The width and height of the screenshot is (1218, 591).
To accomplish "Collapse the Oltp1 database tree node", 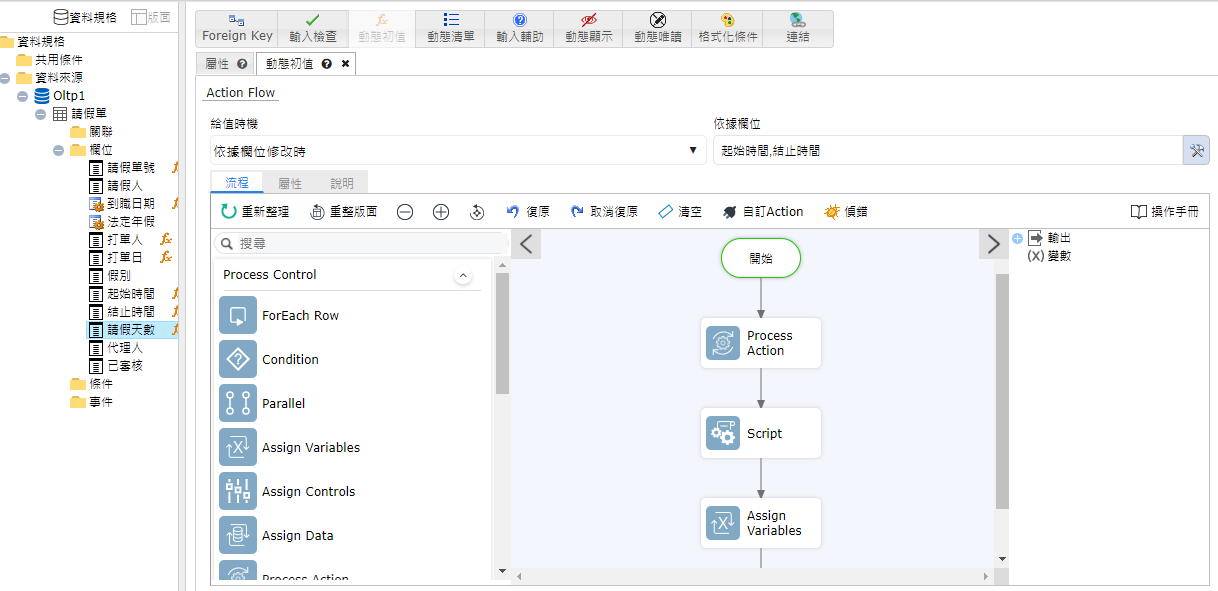I will [23, 96].
